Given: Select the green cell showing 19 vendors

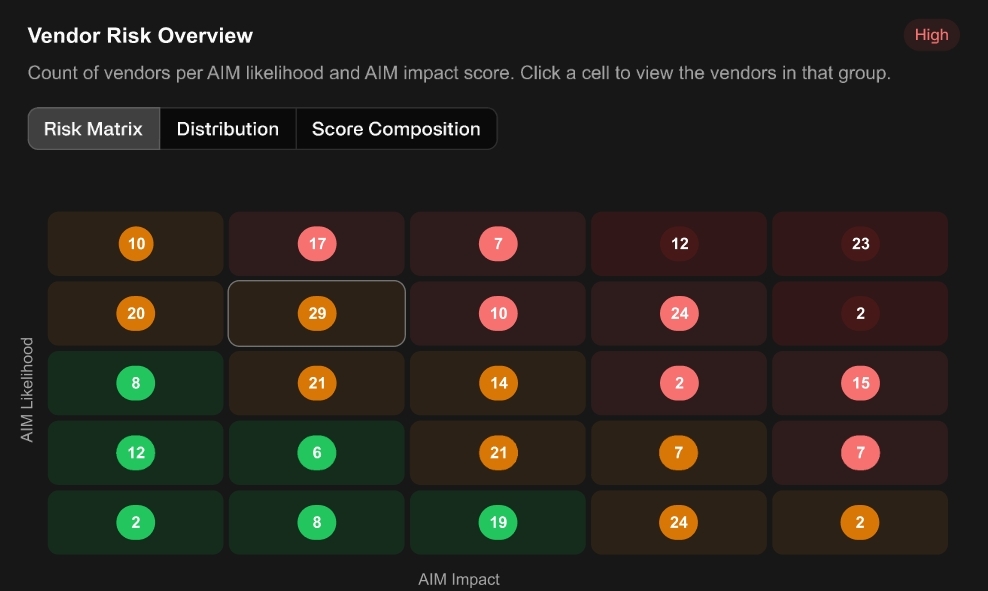Looking at the screenshot, I should [x=498, y=522].
